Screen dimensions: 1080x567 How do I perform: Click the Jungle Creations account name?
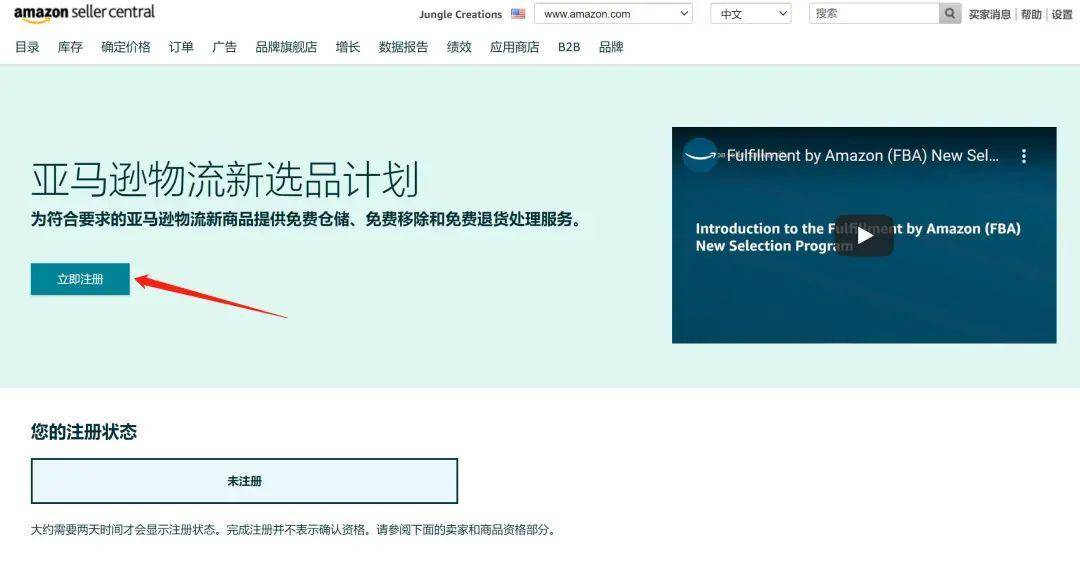pyautogui.click(x=460, y=14)
